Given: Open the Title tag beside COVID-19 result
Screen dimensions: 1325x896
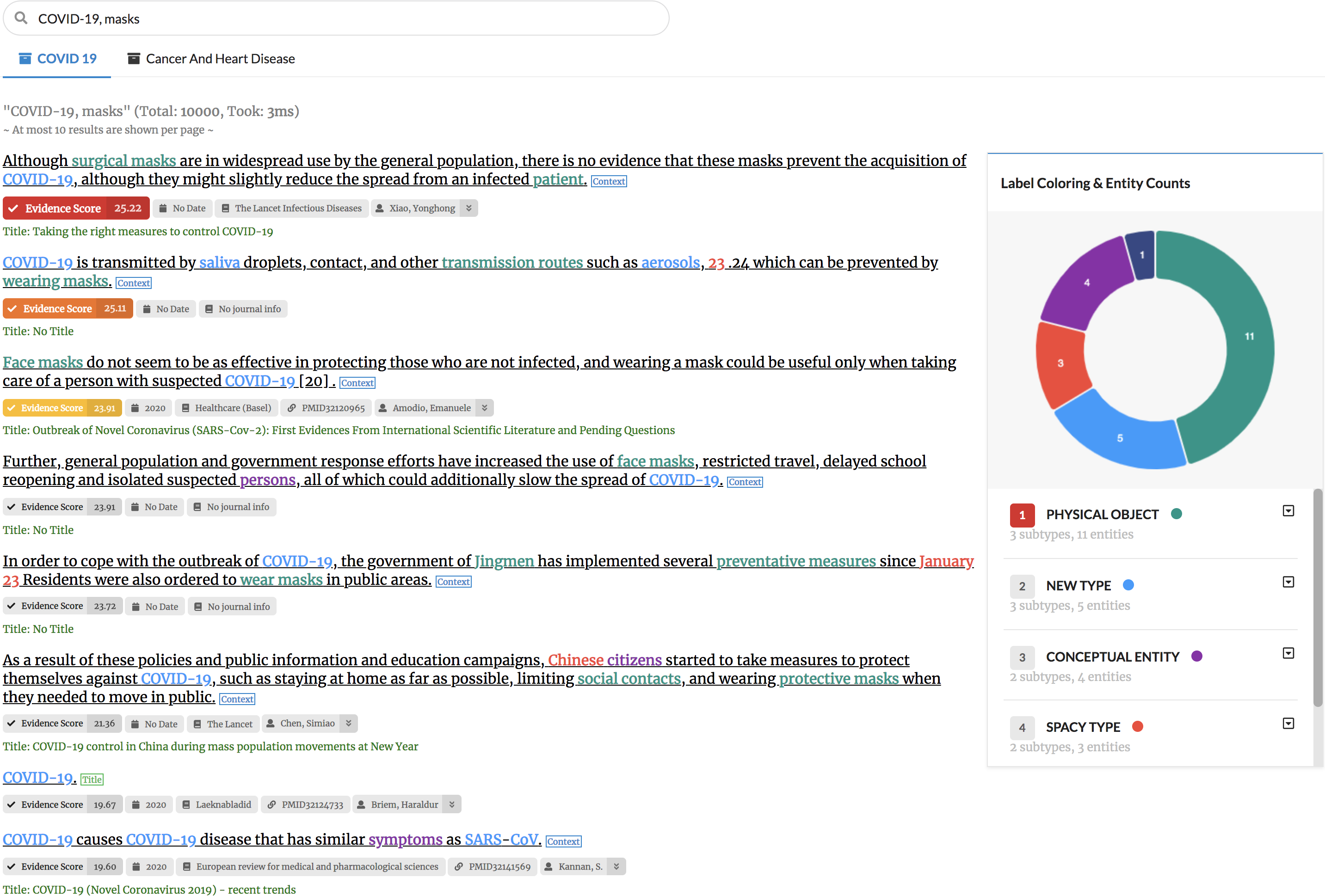Looking at the screenshot, I should (92, 780).
